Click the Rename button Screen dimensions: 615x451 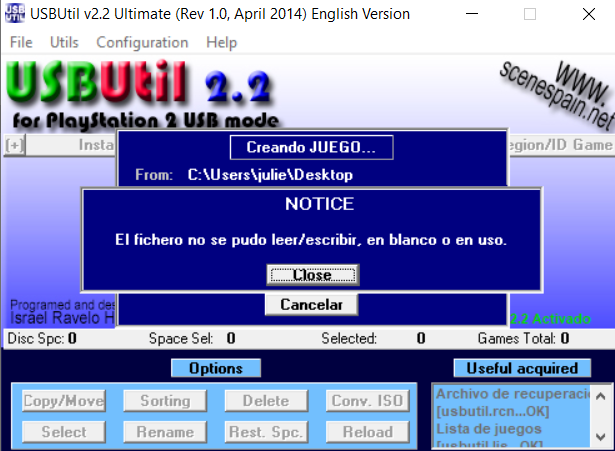point(165,432)
